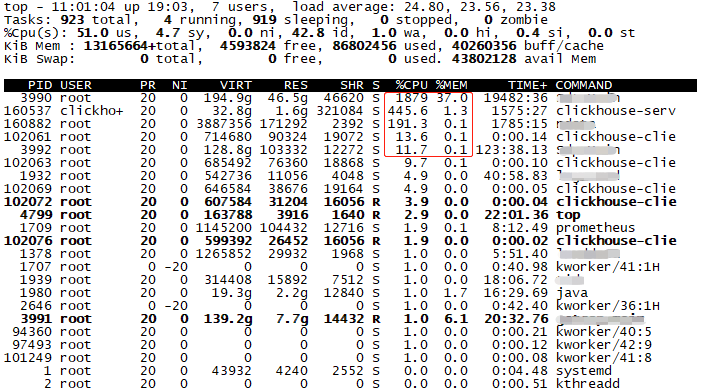
Task: Click the kthreadd process name
Action: point(588,384)
